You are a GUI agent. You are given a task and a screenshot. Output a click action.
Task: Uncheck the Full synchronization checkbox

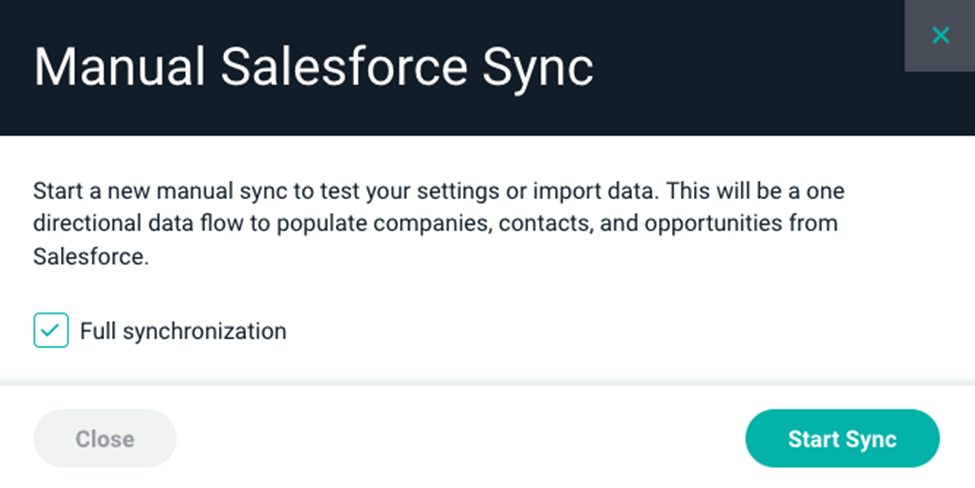tap(51, 330)
